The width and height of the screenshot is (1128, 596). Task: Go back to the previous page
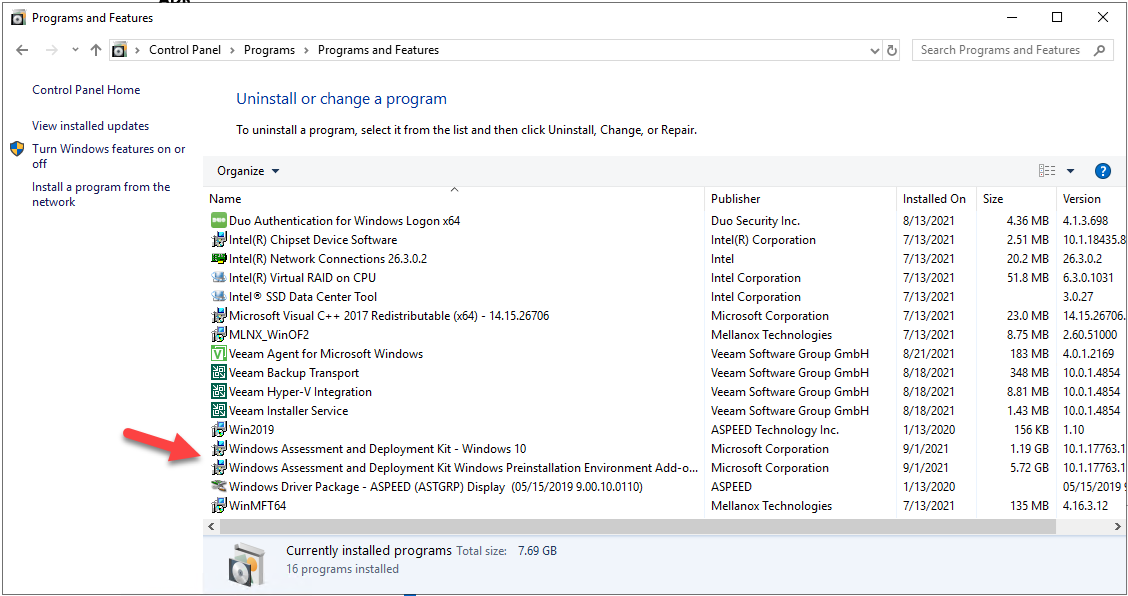(x=22, y=50)
